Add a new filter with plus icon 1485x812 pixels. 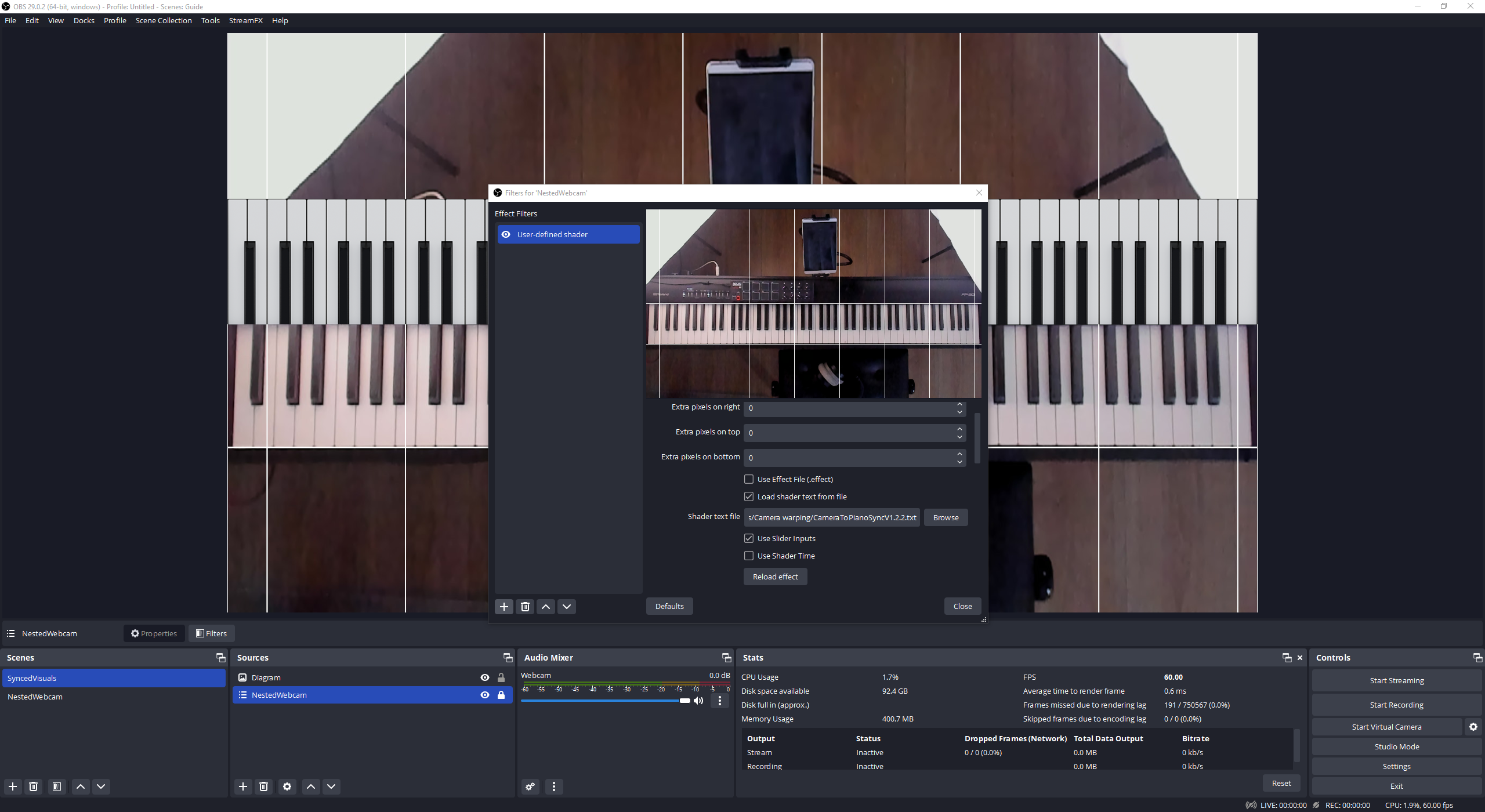[504, 606]
